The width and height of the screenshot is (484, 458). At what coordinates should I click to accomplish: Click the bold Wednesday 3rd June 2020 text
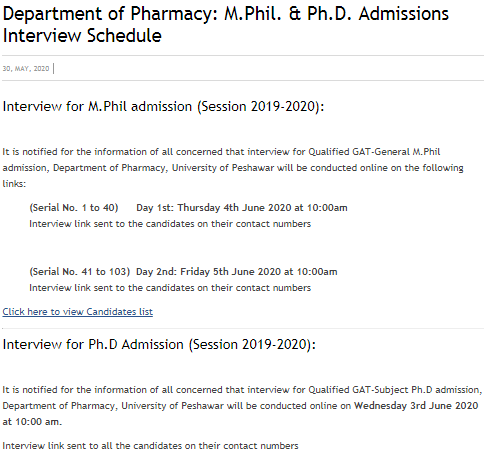pos(416,406)
